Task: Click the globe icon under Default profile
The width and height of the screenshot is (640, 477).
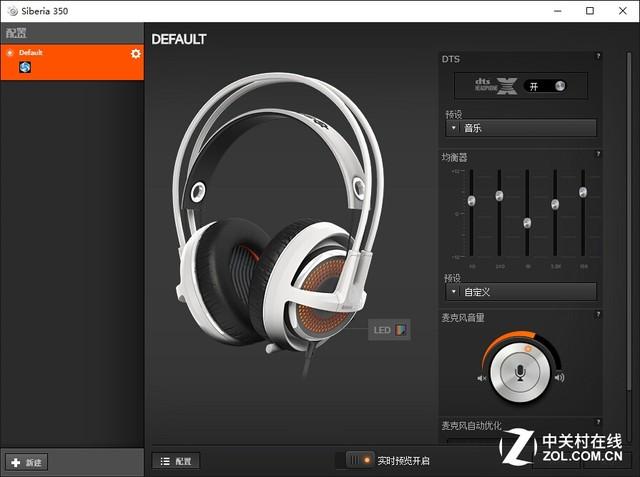Action: (x=25, y=67)
